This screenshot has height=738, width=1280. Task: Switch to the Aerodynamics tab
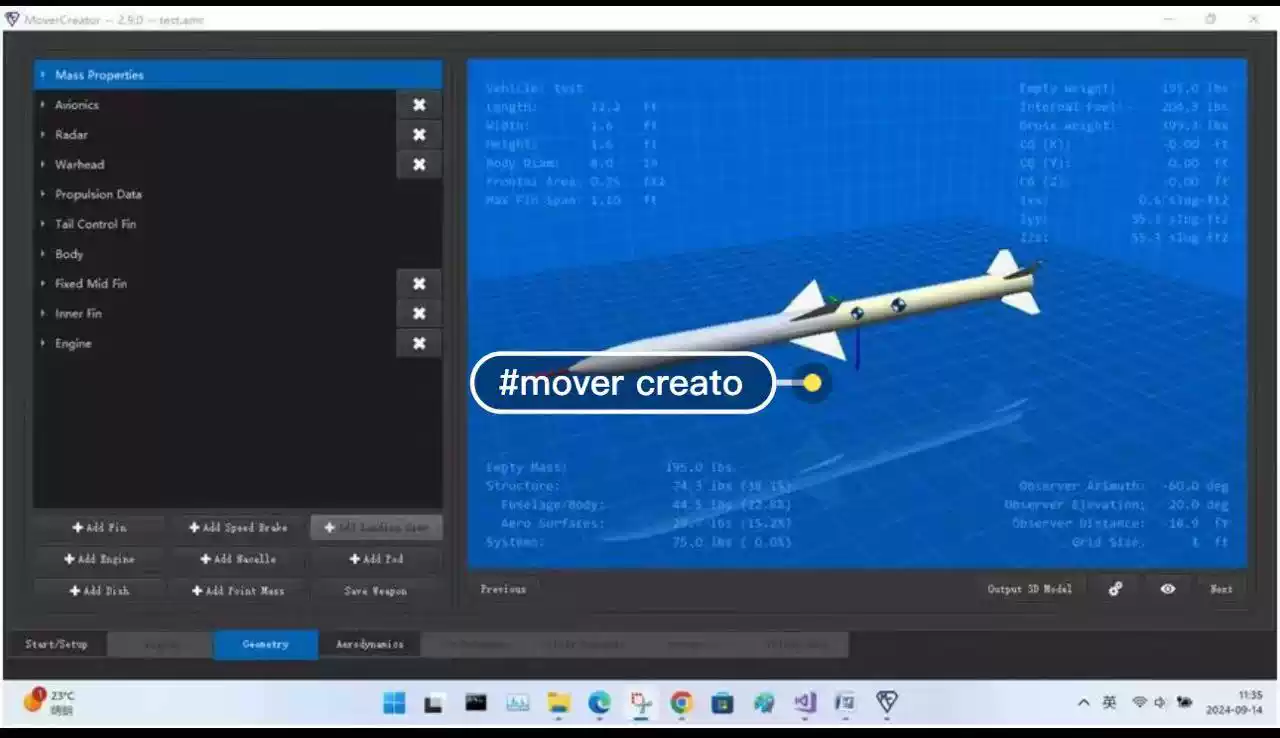371,644
